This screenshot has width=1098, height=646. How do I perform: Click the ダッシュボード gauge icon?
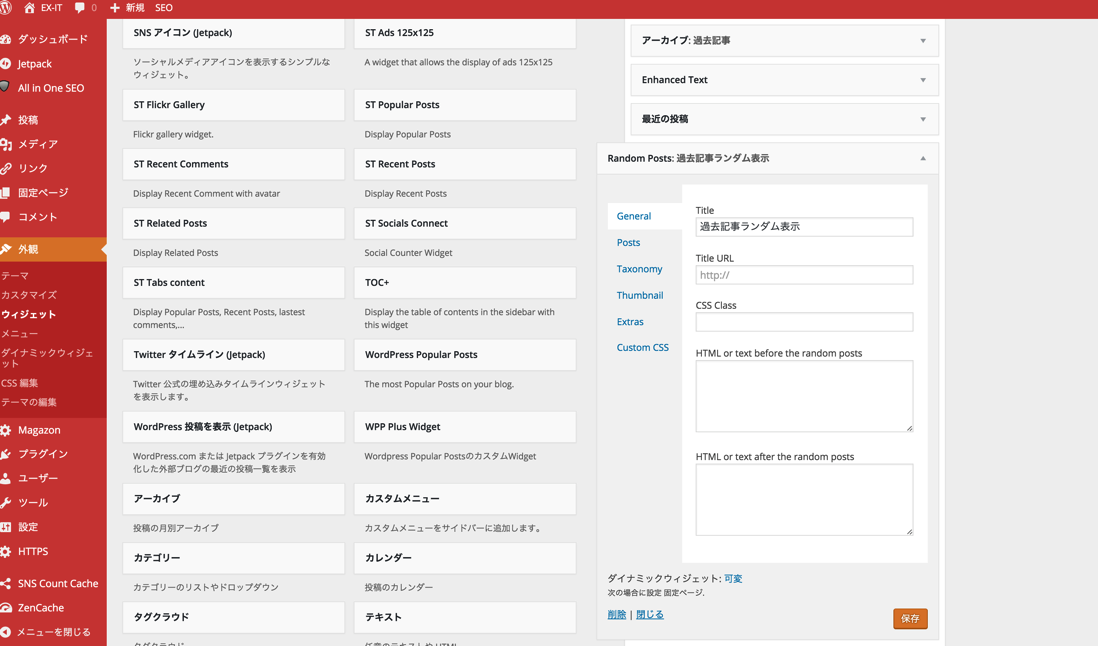pyautogui.click(x=6, y=39)
